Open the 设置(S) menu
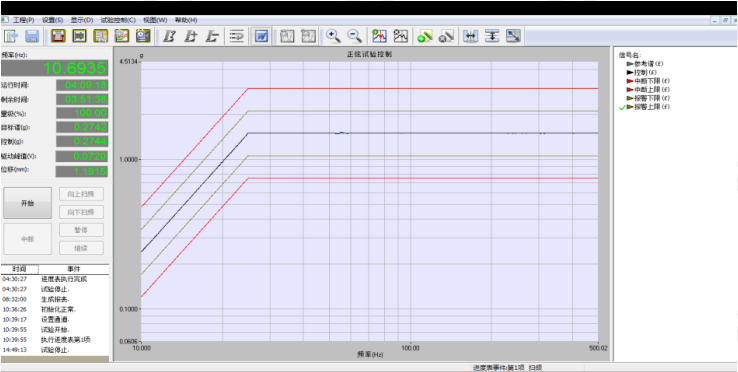738x372 pixels. (x=52, y=20)
